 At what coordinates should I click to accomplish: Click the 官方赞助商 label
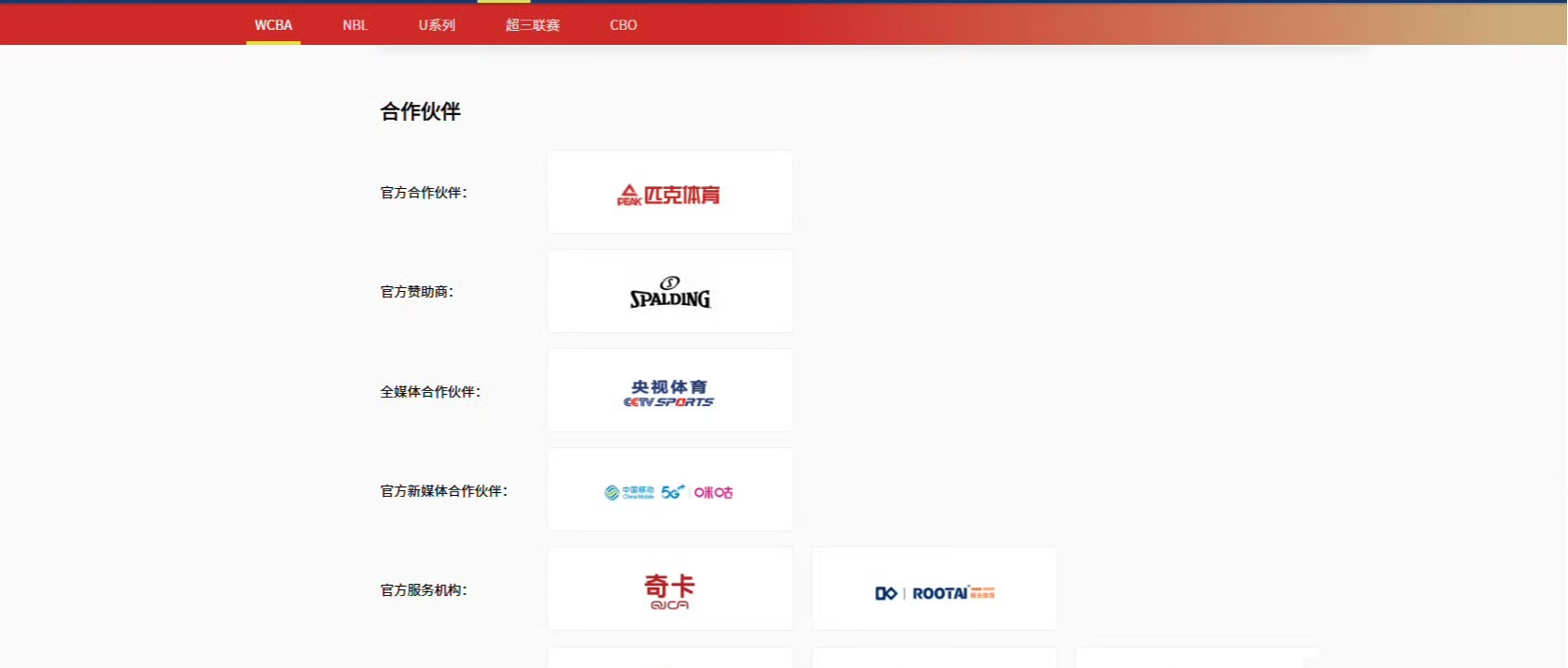(x=417, y=292)
